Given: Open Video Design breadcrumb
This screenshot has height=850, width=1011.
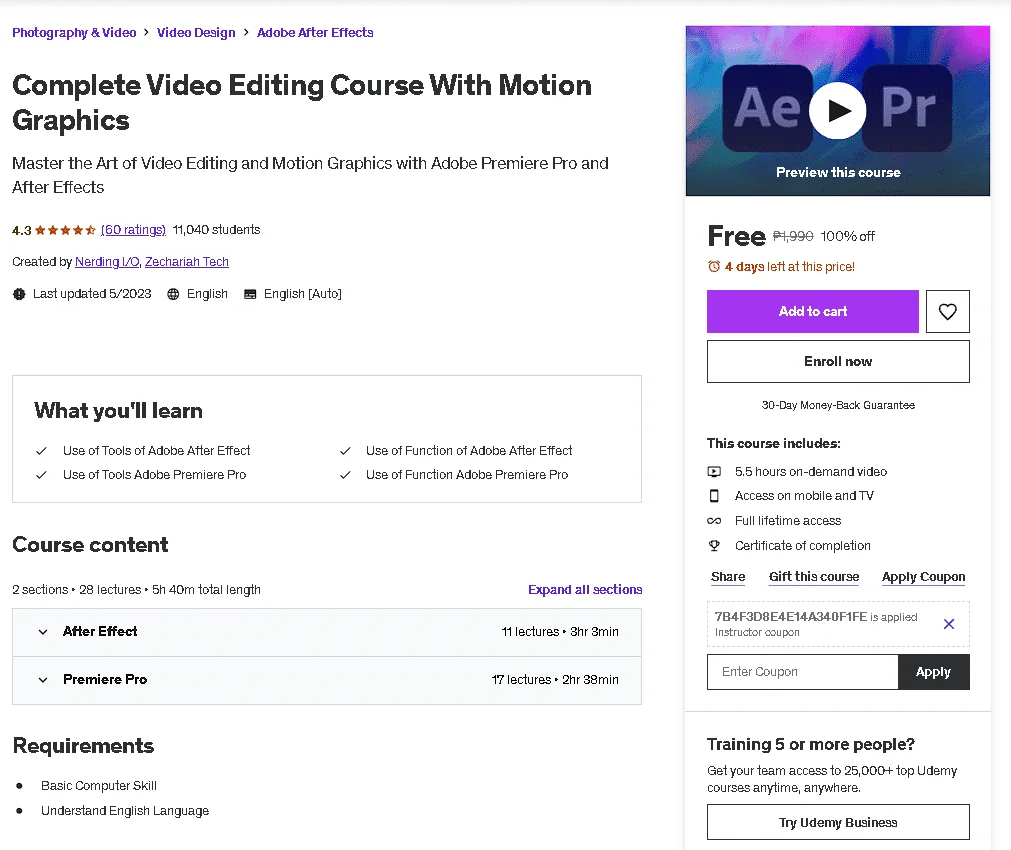Looking at the screenshot, I should 196,33.
